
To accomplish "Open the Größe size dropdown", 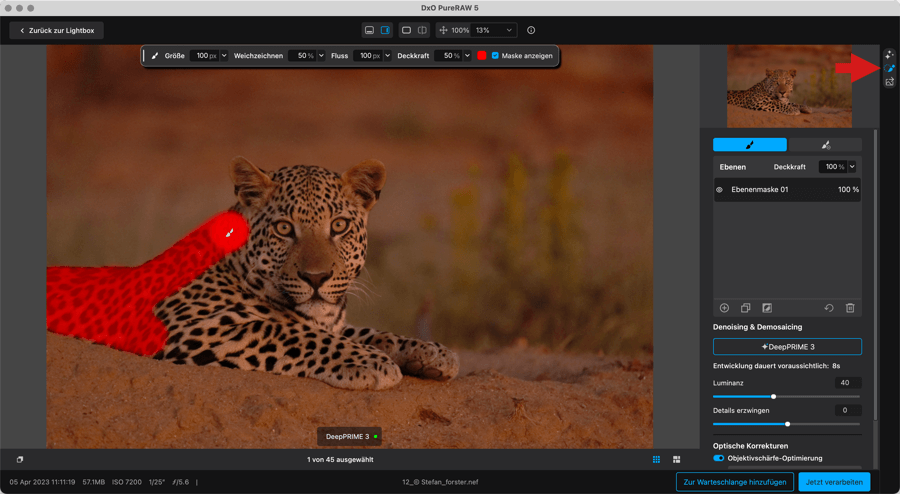I will click(224, 56).
